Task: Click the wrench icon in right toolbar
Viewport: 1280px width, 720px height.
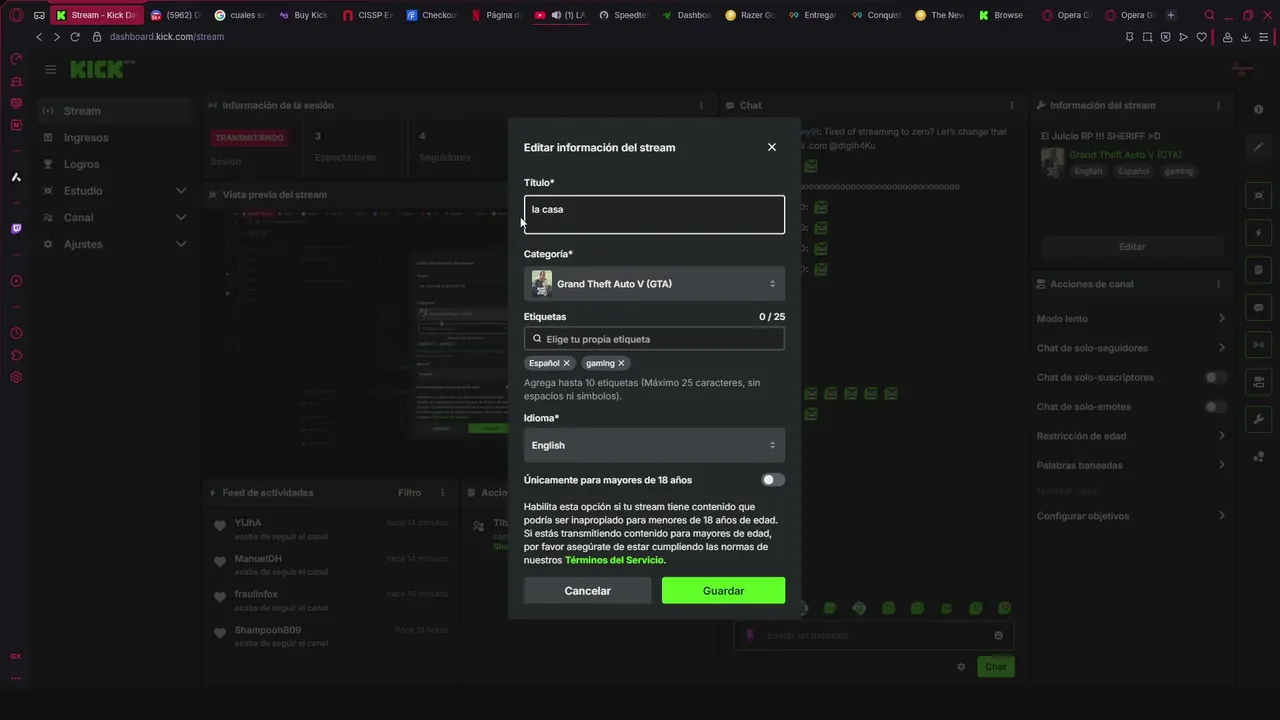Action: pos(1259,419)
